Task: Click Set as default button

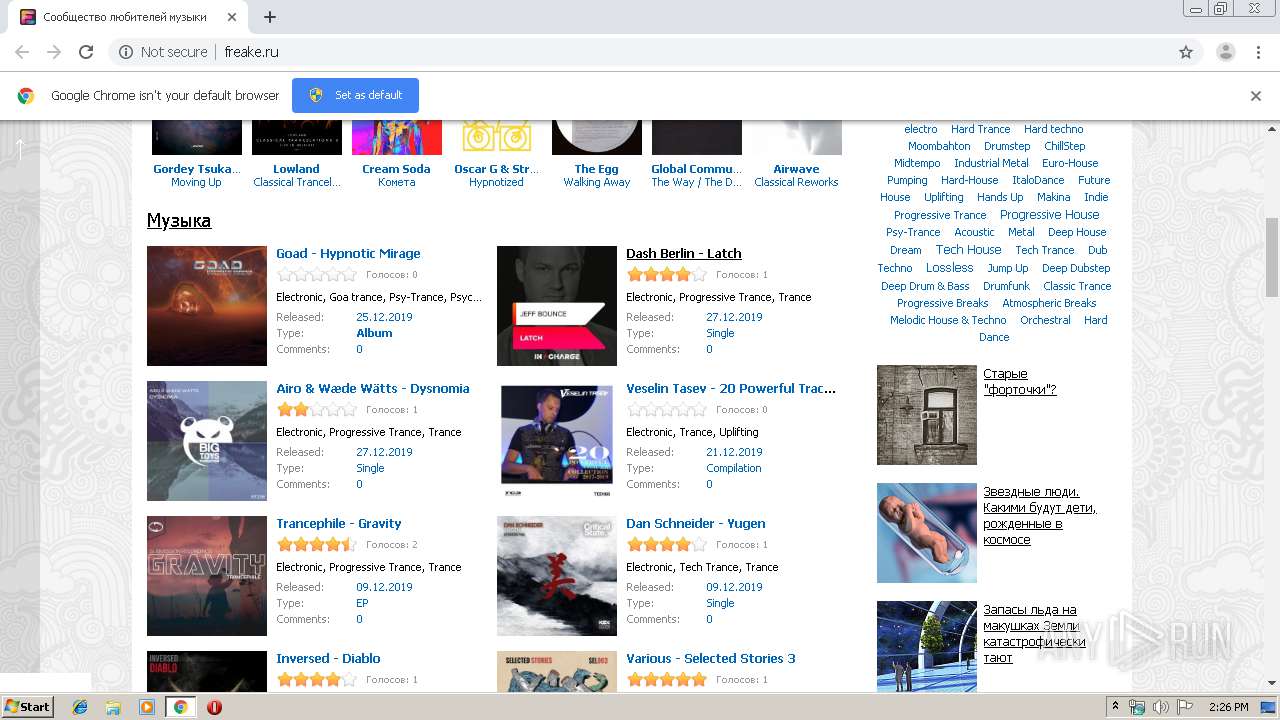Action: (x=355, y=95)
